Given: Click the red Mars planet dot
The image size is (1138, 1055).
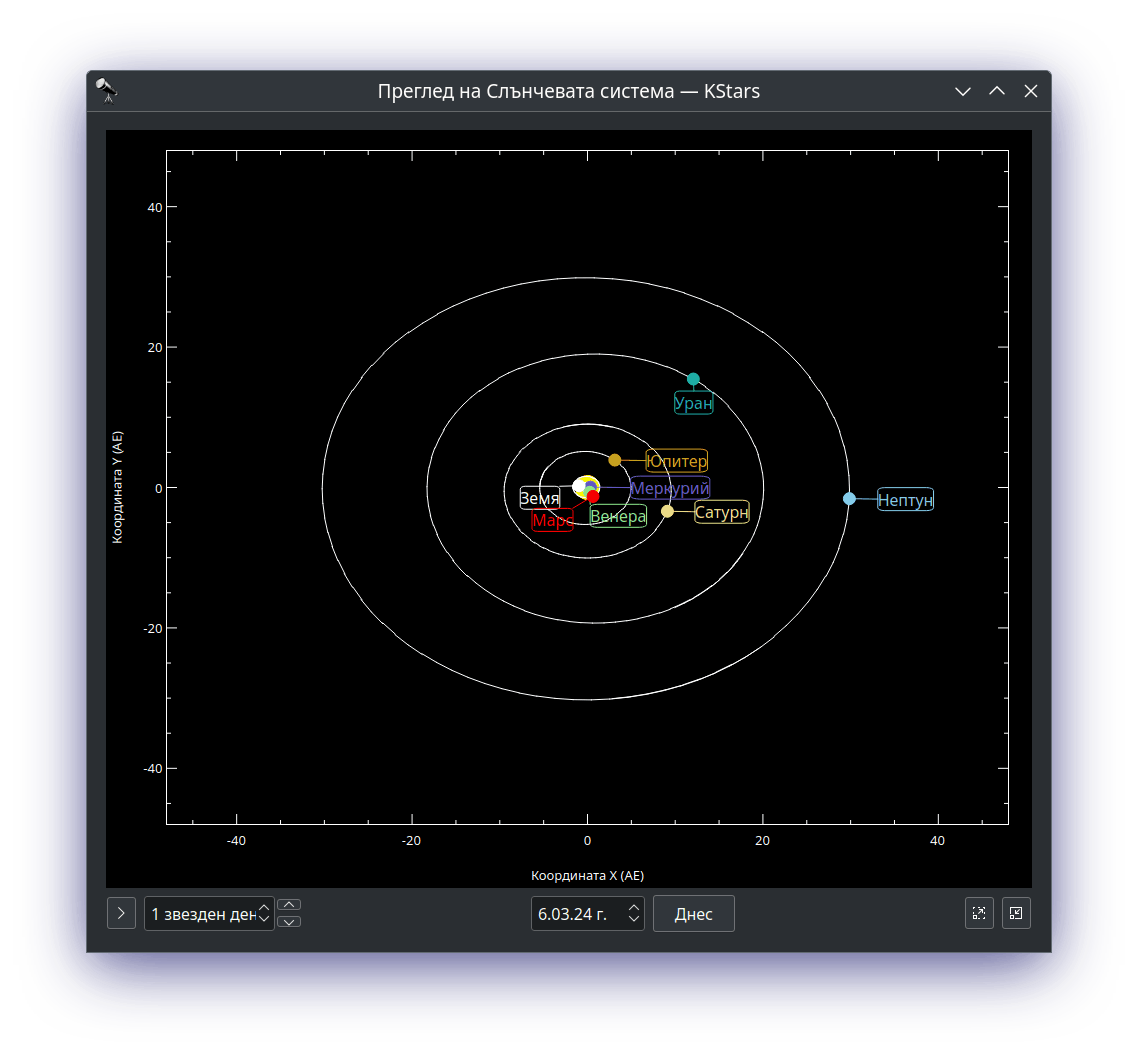Looking at the screenshot, I should (593, 496).
